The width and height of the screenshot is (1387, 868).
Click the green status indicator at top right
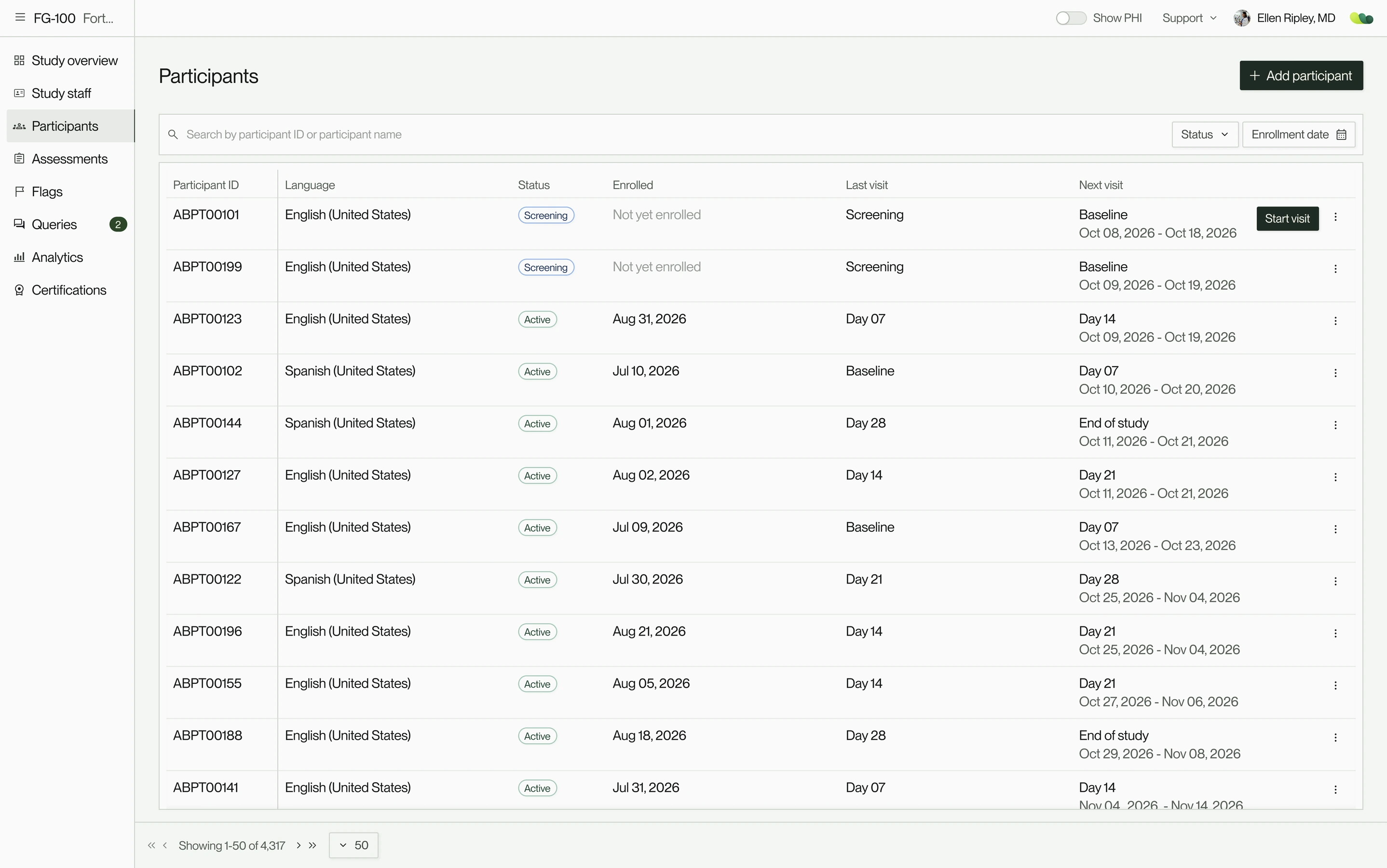pyautogui.click(x=1361, y=18)
